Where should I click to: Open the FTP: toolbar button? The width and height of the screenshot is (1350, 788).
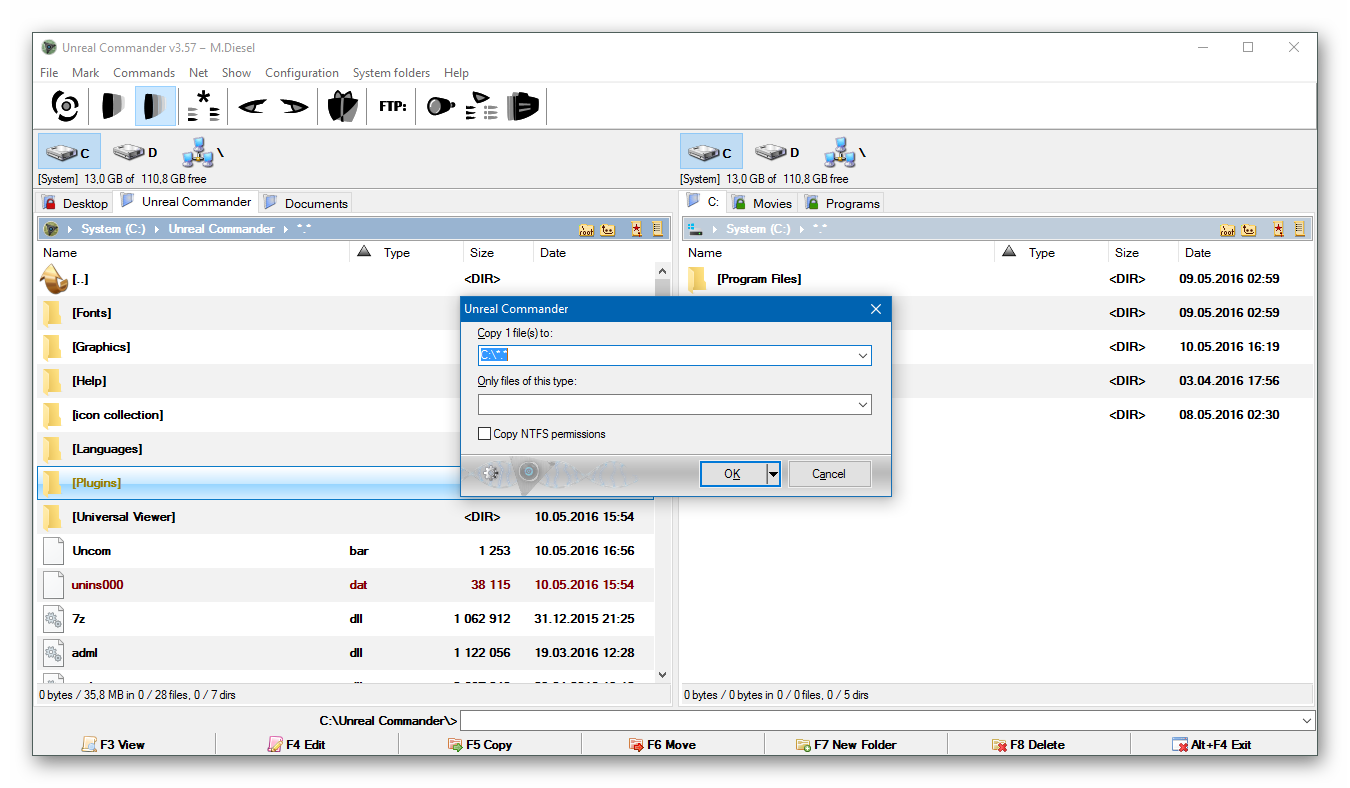pyautogui.click(x=392, y=105)
